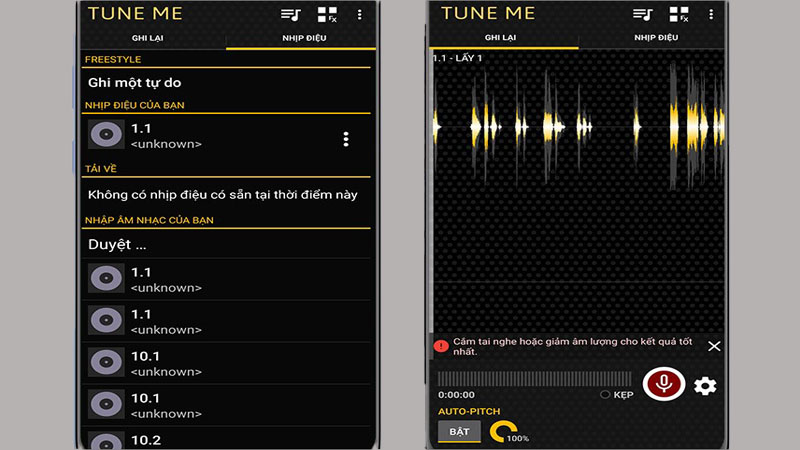Open overflow menu on the beat list header
The image size is (800, 450).
point(360,14)
